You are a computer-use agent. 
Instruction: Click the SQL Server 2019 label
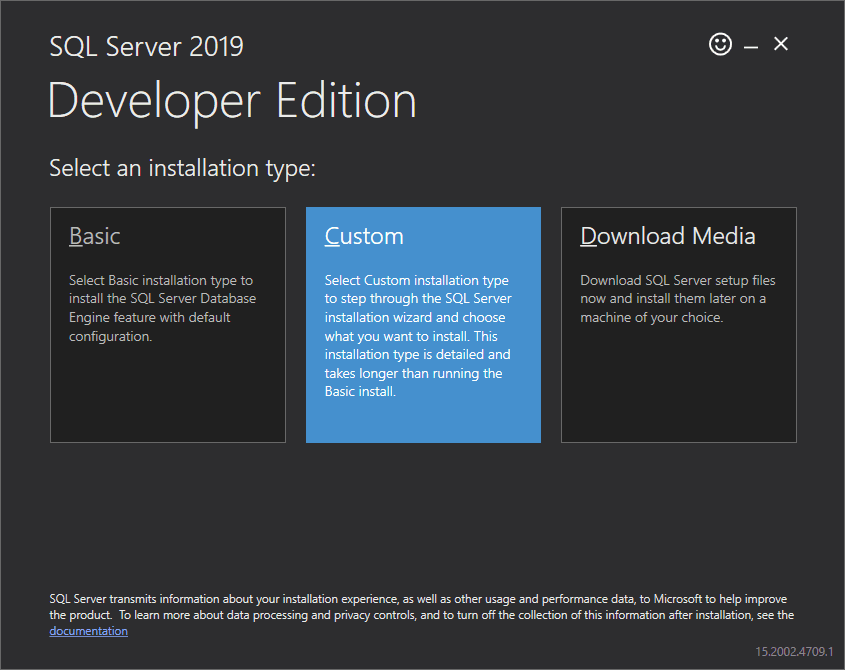pyautogui.click(x=146, y=46)
